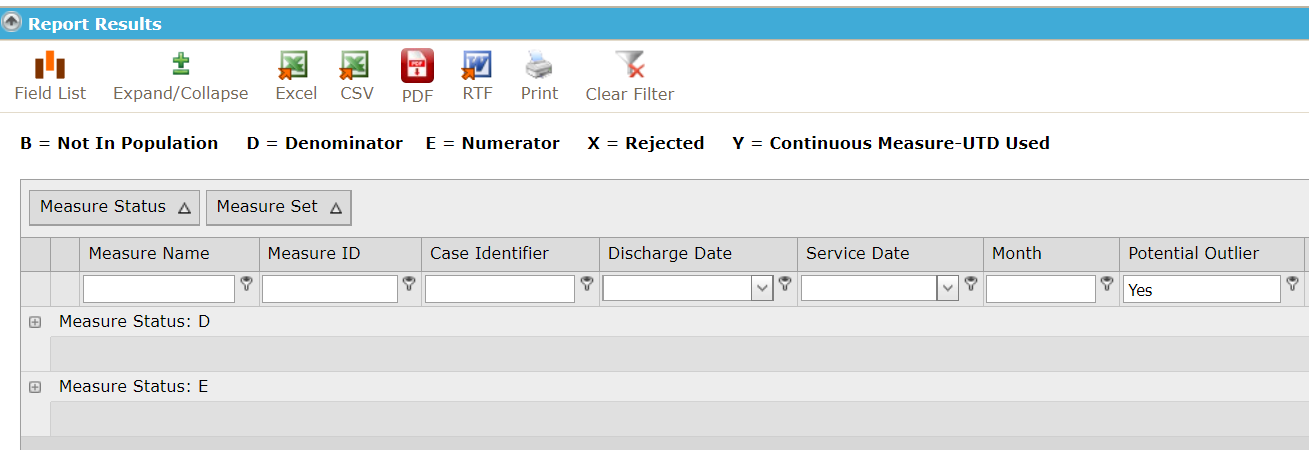The image size is (1309, 450).
Task: Open the Discharge Date filter dropdown
Action: (762, 289)
